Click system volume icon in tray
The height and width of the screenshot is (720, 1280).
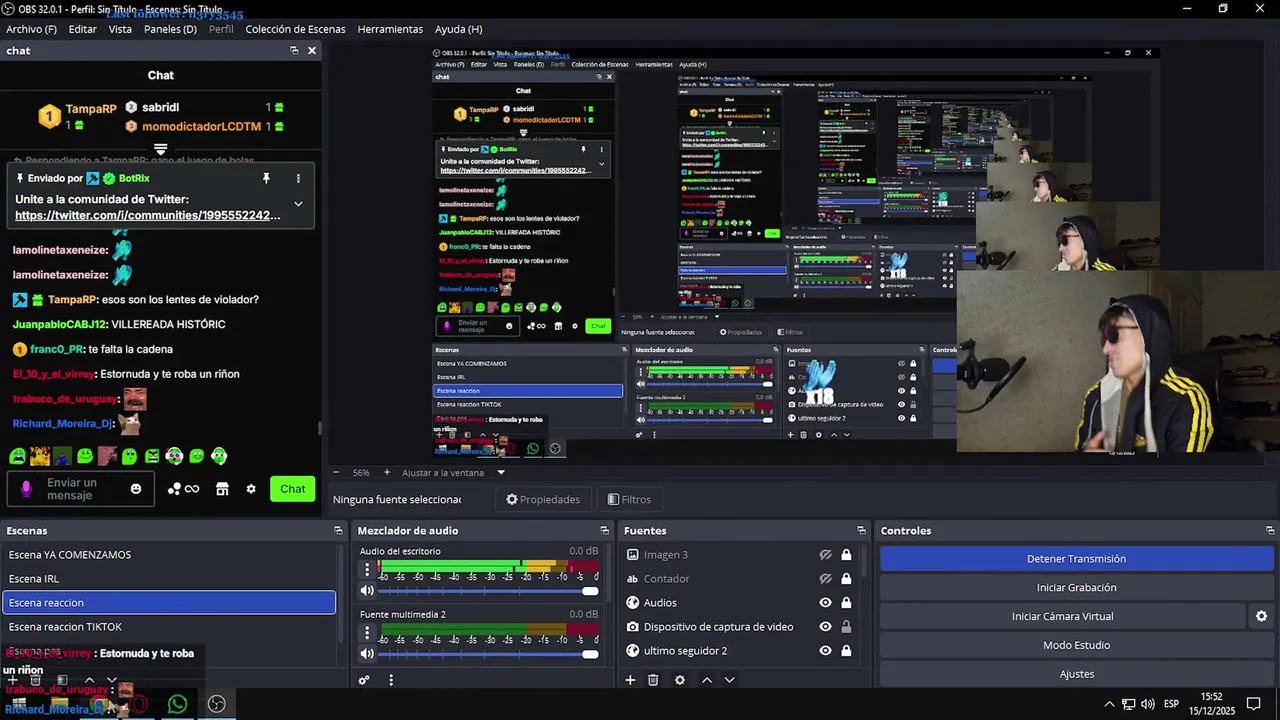[x=1147, y=704]
